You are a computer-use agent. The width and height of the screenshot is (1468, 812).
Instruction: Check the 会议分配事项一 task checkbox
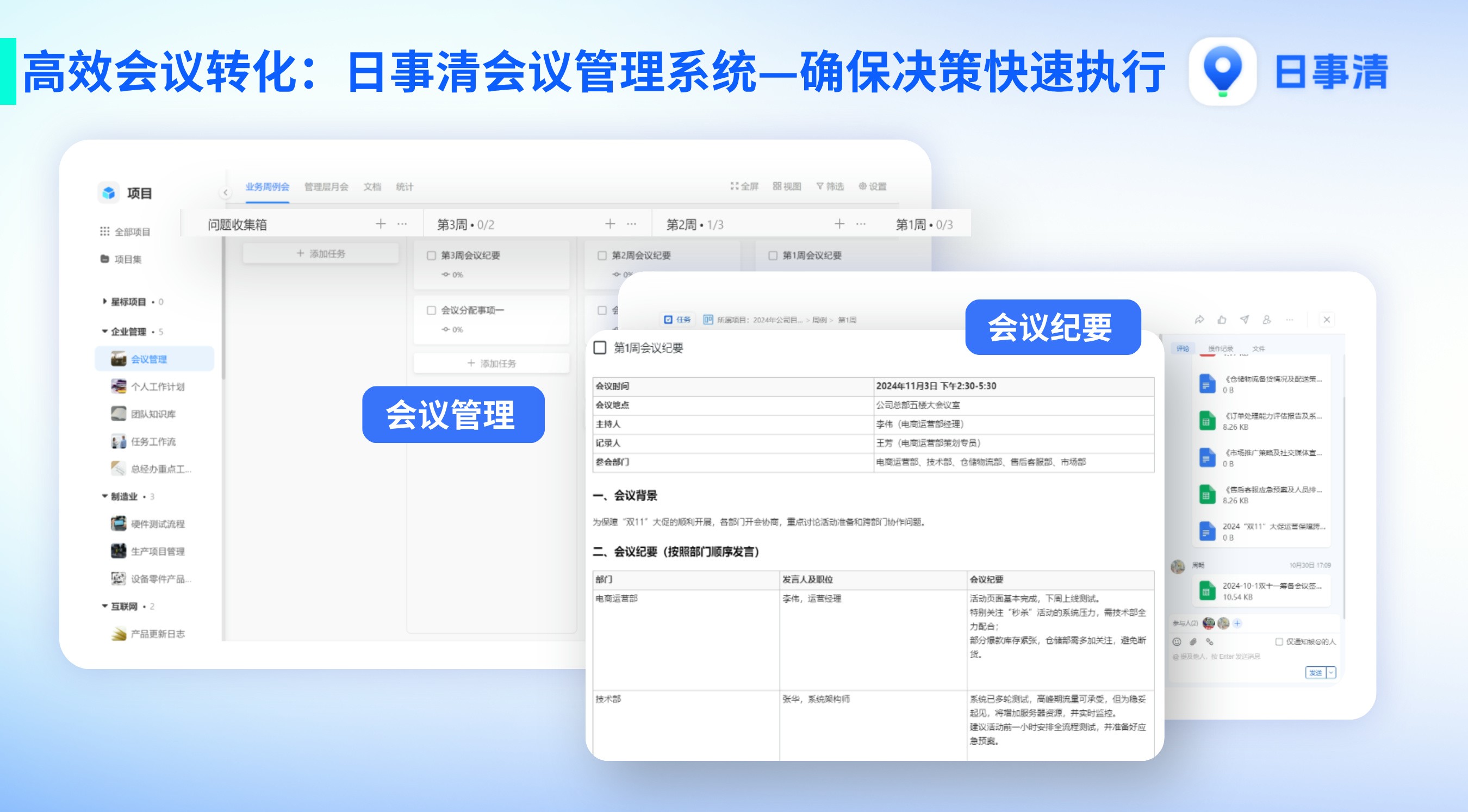tap(431, 310)
